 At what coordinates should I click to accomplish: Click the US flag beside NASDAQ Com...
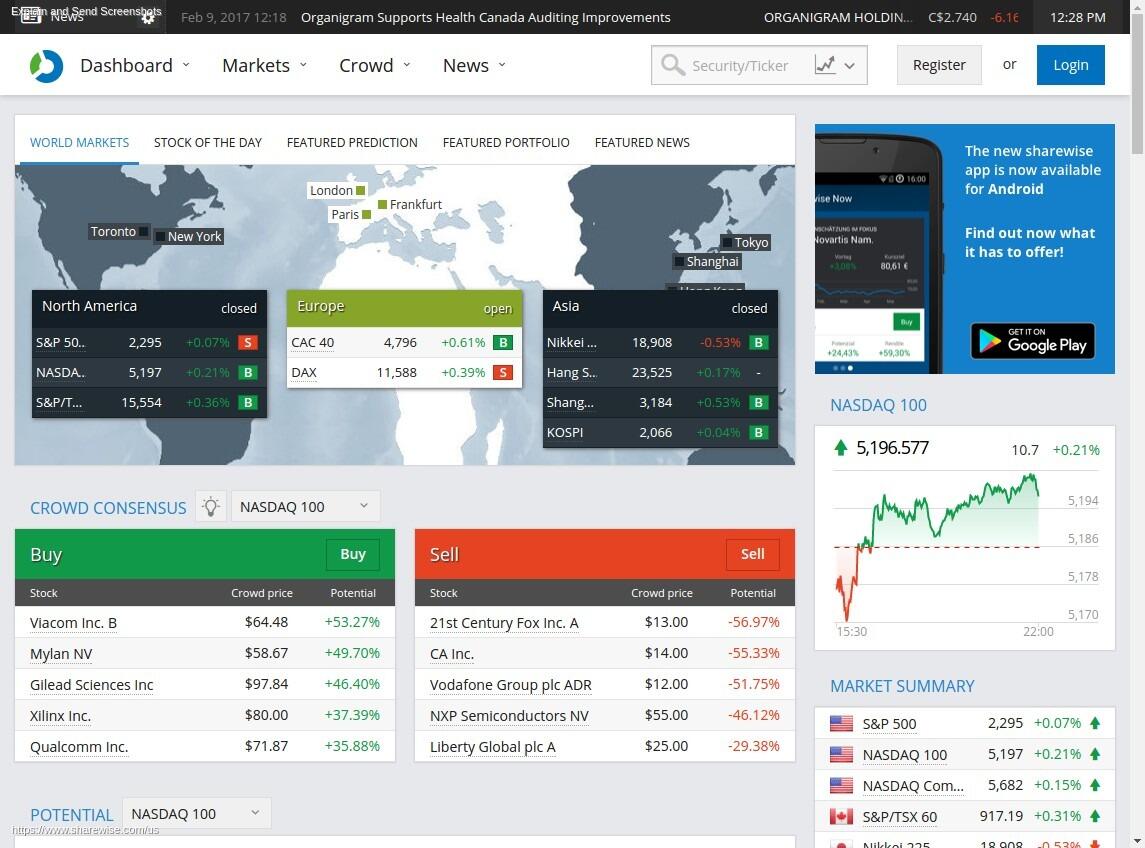coord(841,785)
